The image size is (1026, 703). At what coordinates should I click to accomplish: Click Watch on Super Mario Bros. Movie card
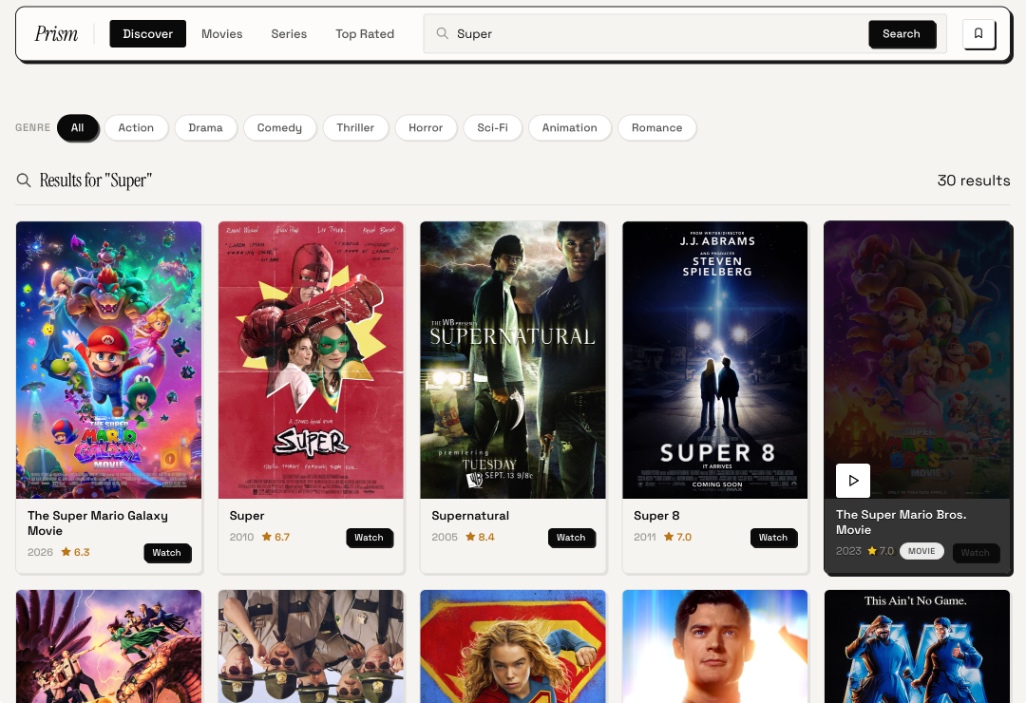click(x=975, y=552)
